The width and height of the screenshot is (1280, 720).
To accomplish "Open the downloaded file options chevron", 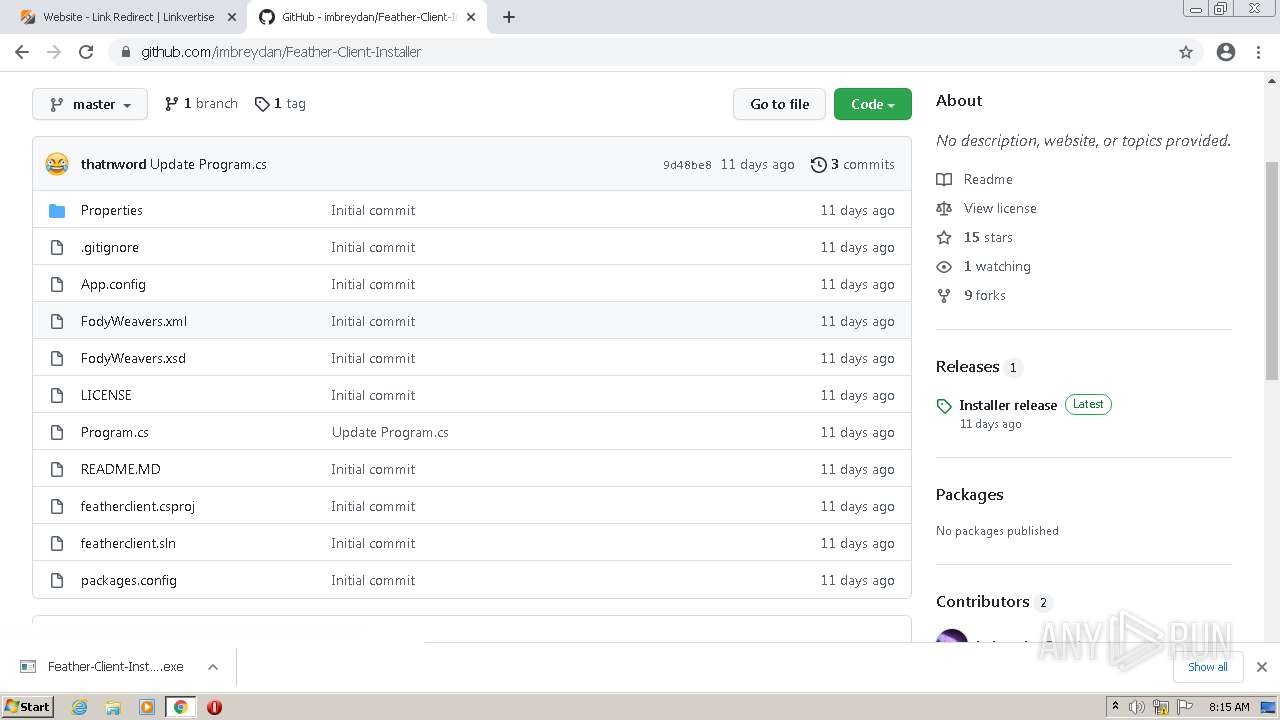I will (213, 667).
